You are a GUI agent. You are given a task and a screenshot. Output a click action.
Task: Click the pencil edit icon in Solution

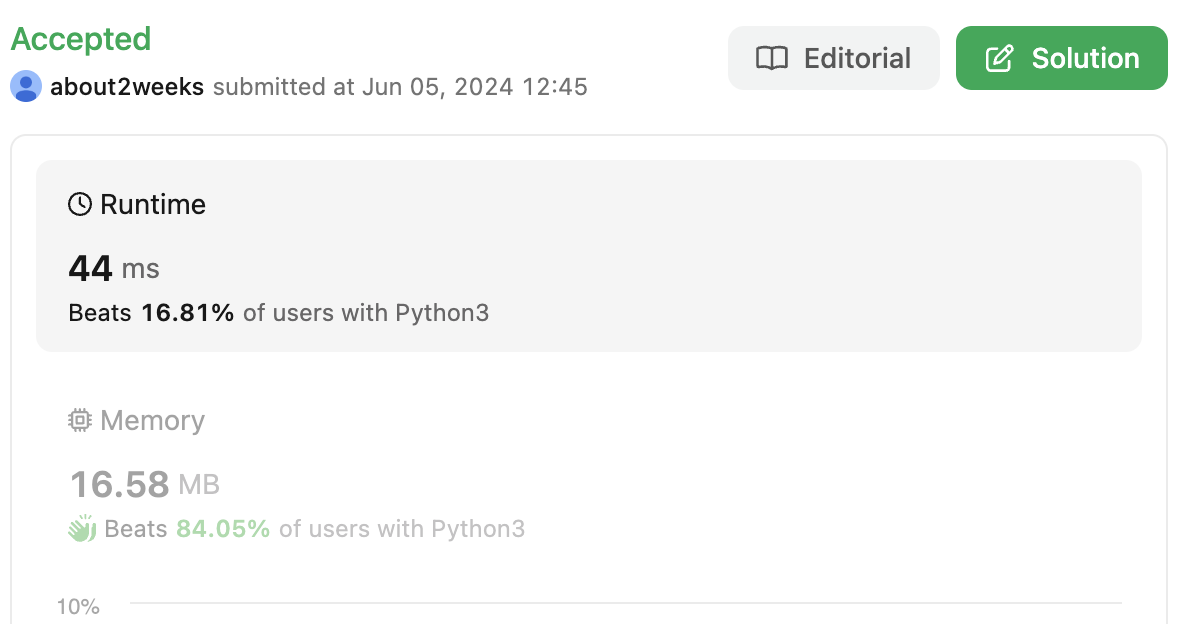tap(1000, 59)
